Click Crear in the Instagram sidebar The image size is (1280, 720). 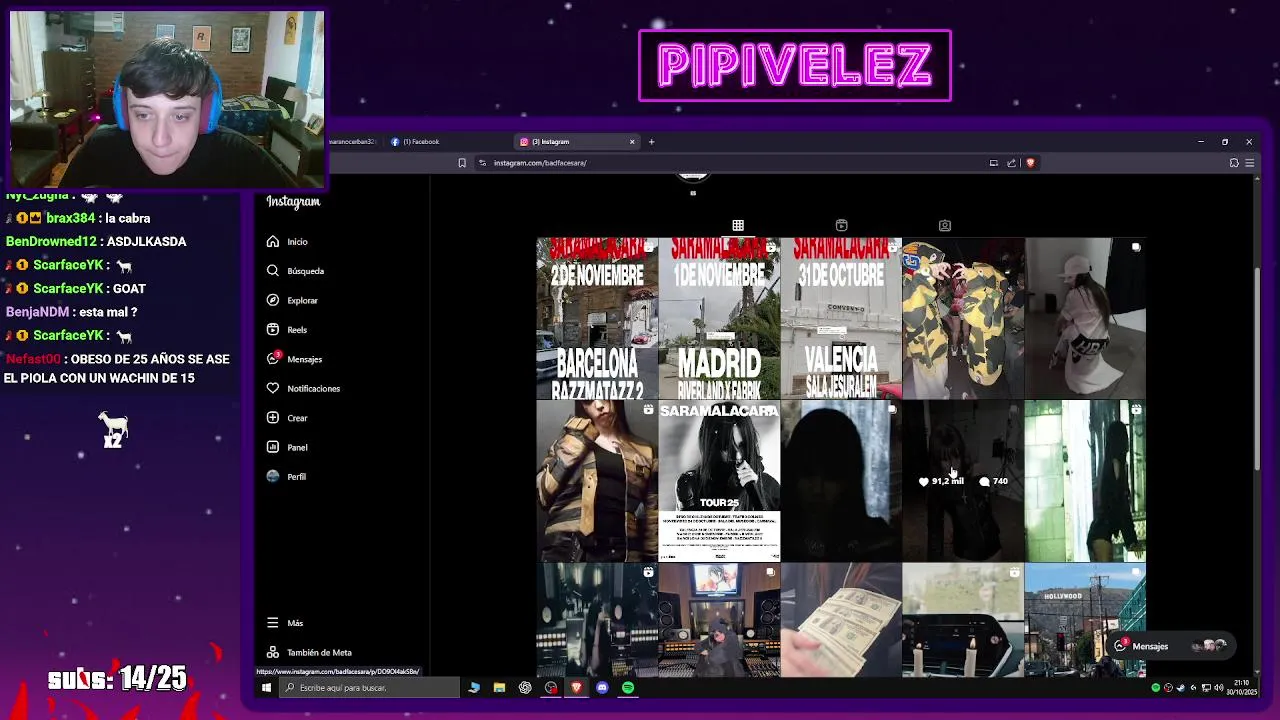pos(287,418)
